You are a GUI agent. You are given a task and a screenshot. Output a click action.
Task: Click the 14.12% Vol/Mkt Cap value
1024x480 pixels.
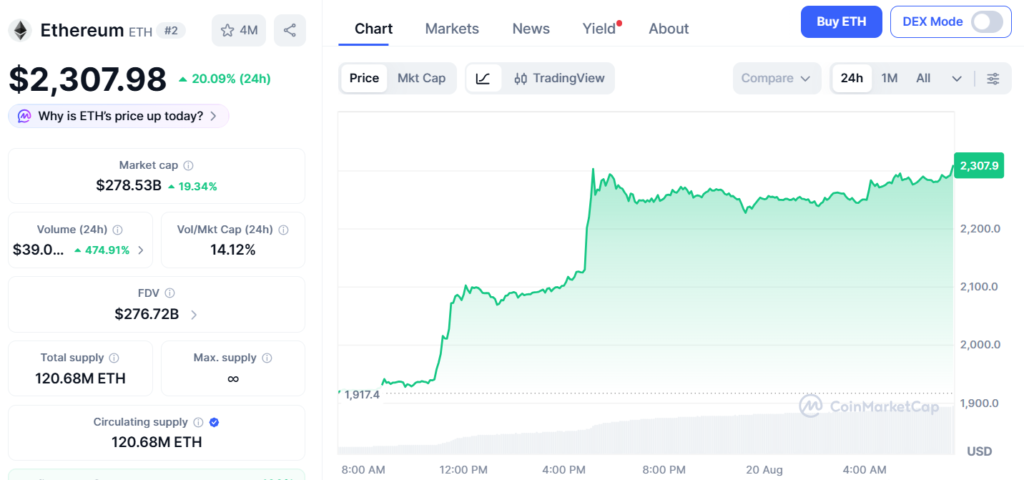tap(232, 249)
